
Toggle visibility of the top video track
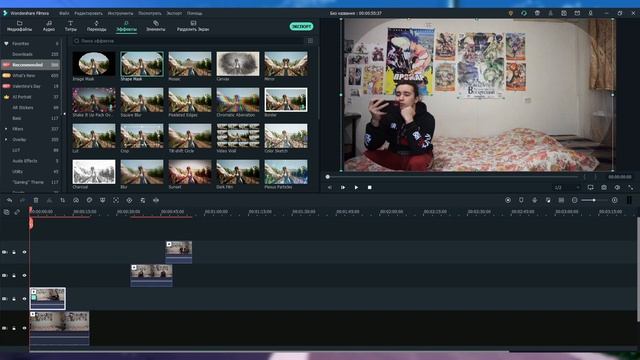click(x=24, y=252)
